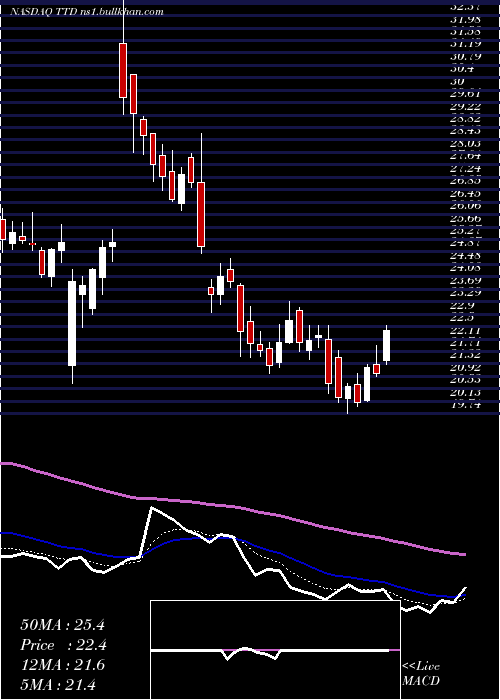The width and height of the screenshot is (500, 700).
Task: Click the 25.66 price axis label
Action: (x=465, y=218)
